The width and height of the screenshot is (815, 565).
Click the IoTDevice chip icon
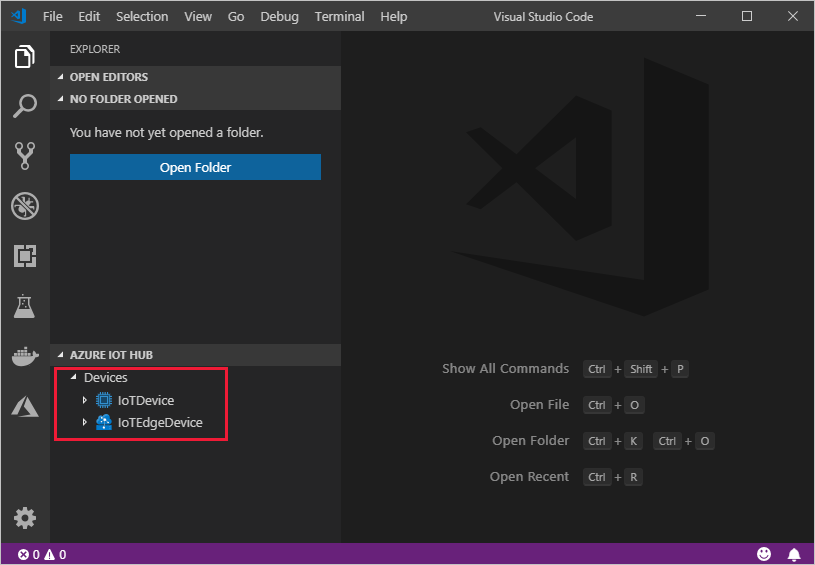pyautogui.click(x=103, y=400)
